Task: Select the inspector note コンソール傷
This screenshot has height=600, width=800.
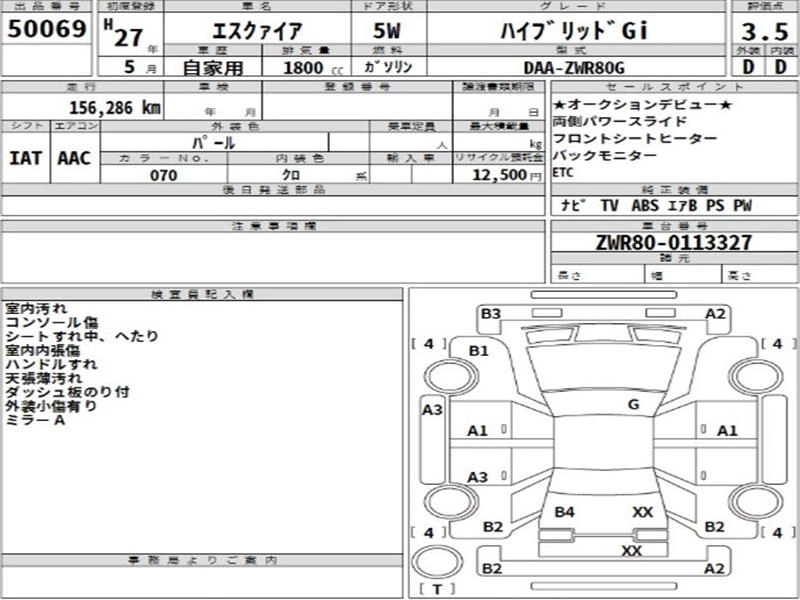Action: pos(52,322)
